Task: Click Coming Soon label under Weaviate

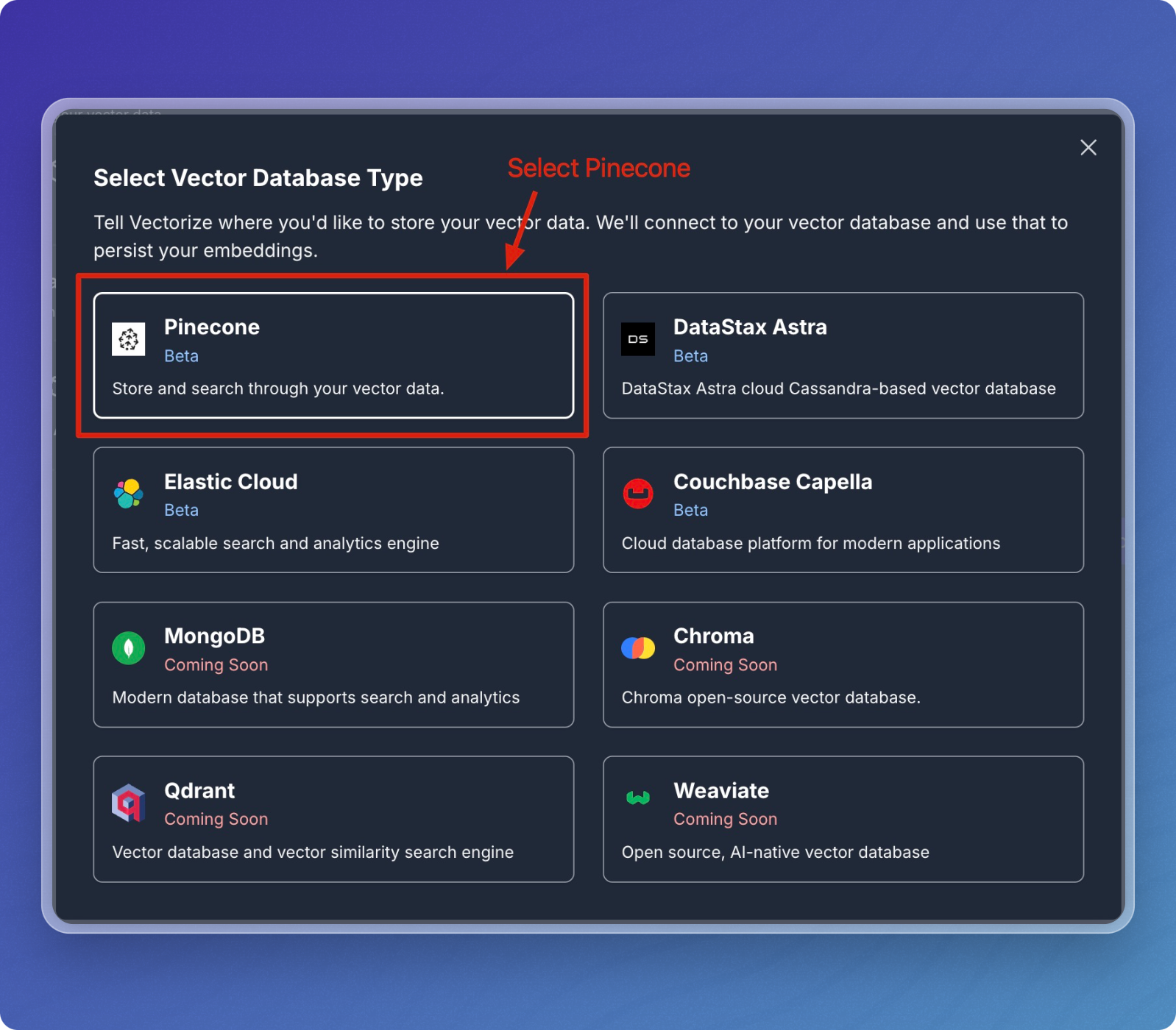Action: (725, 819)
